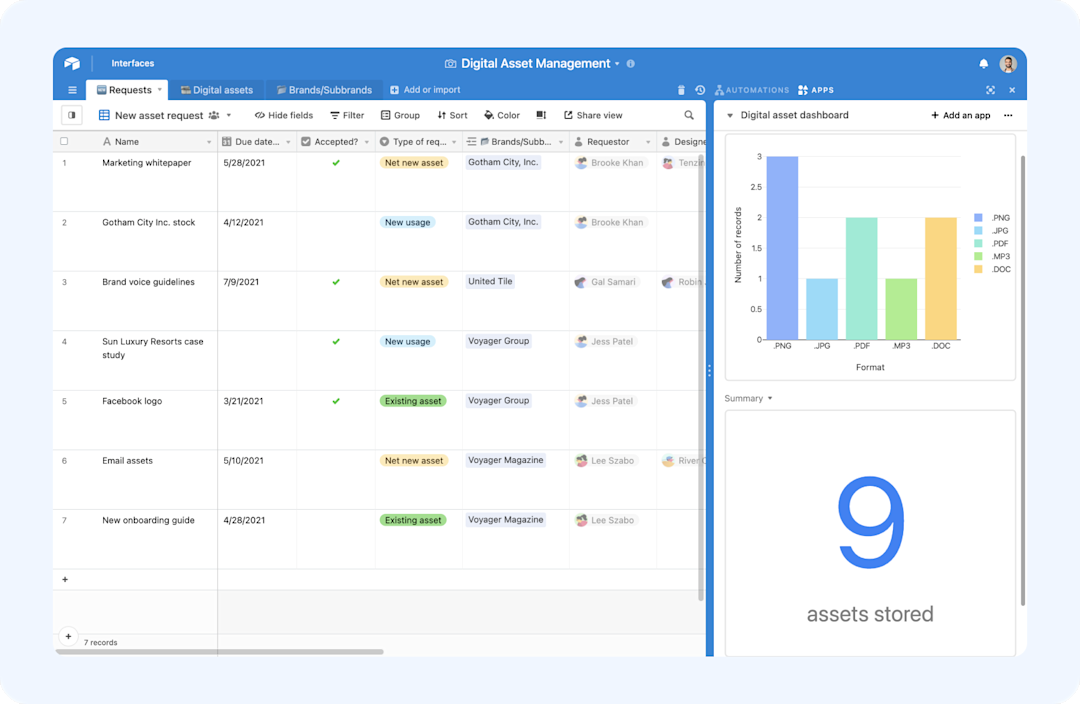This screenshot has width=1080, height=704.
Task: Click the add record plus button
Action: pyautogui.click(x=65, y=579)
